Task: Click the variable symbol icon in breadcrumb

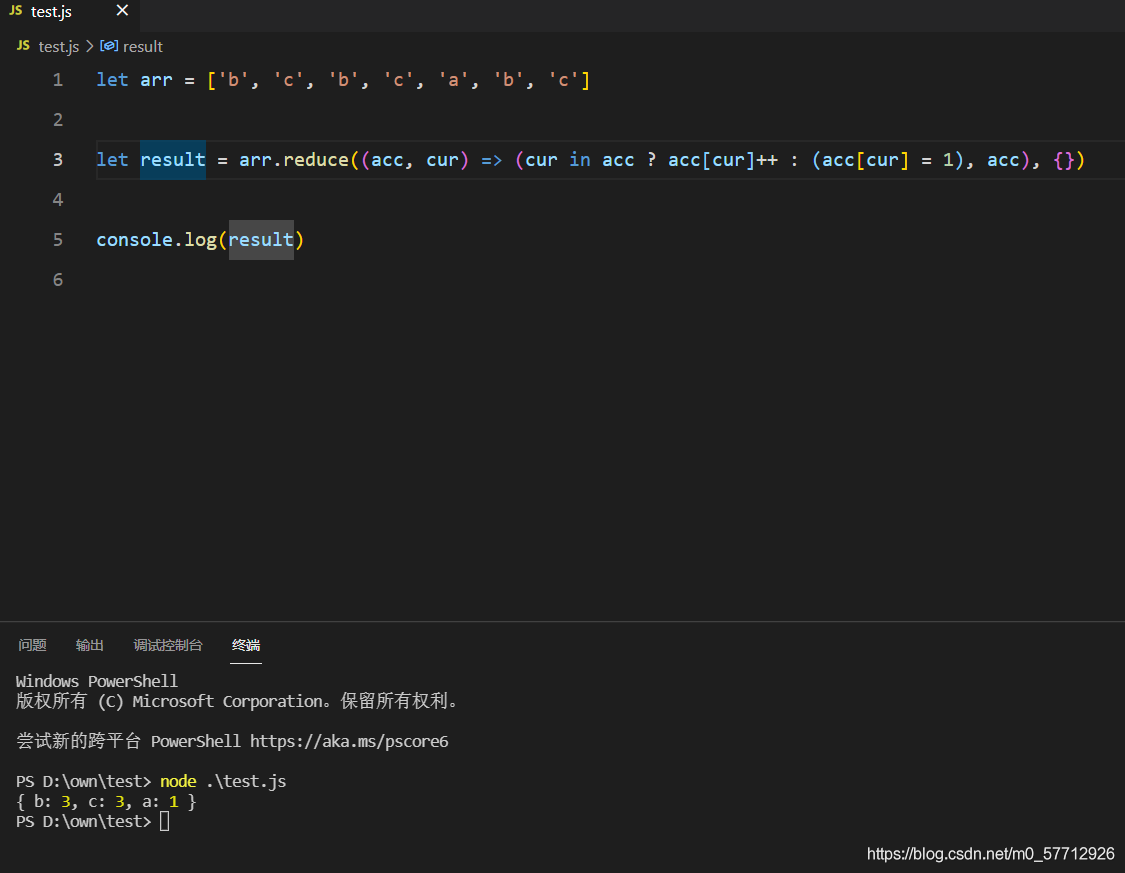Action: [109, 46]
